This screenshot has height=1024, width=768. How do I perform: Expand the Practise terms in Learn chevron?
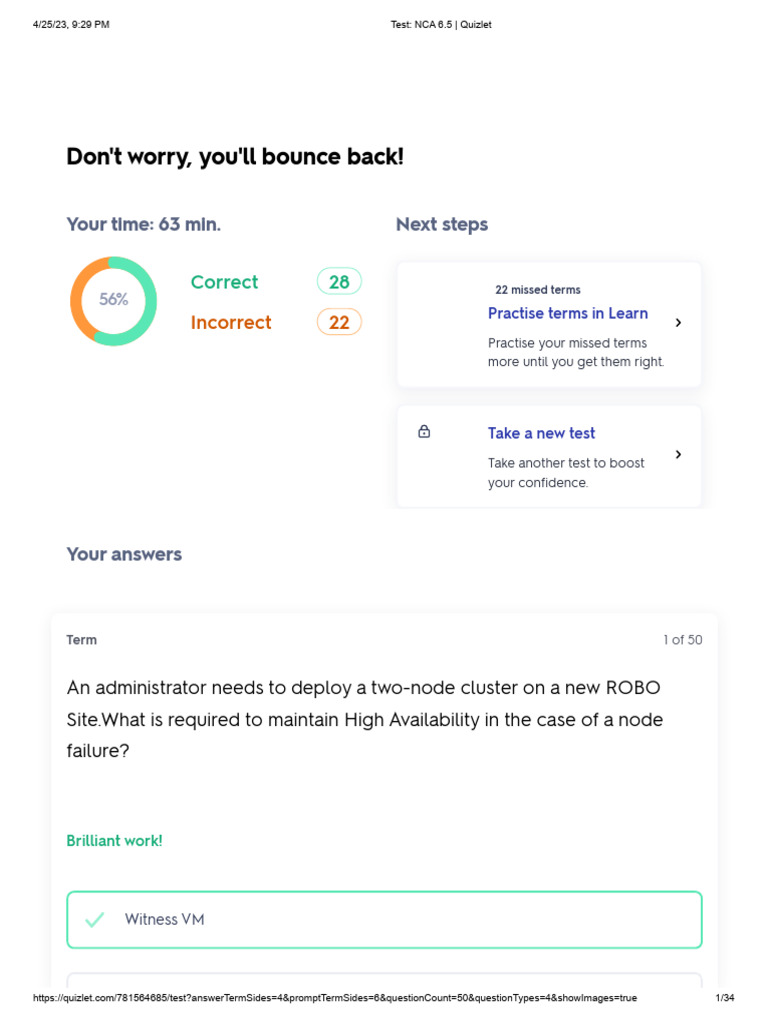click(678, 323)
